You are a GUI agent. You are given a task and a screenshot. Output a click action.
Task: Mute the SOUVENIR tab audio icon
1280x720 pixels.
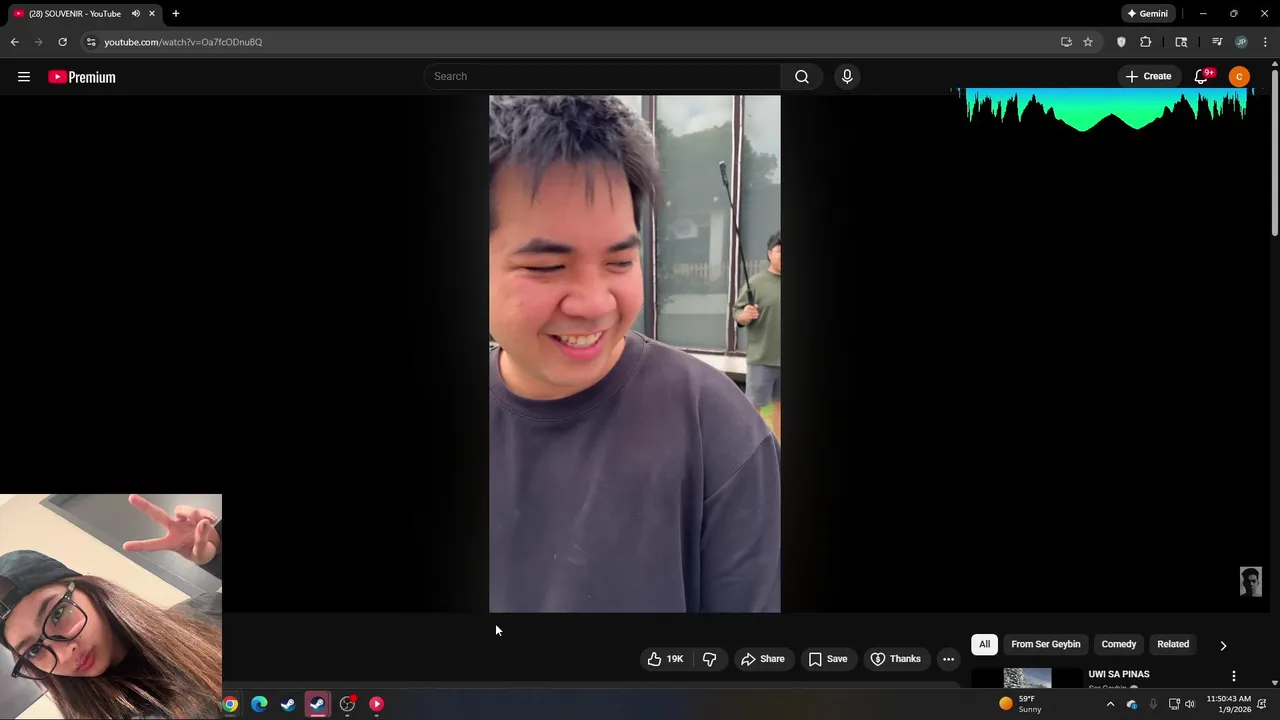click(135, 14)
